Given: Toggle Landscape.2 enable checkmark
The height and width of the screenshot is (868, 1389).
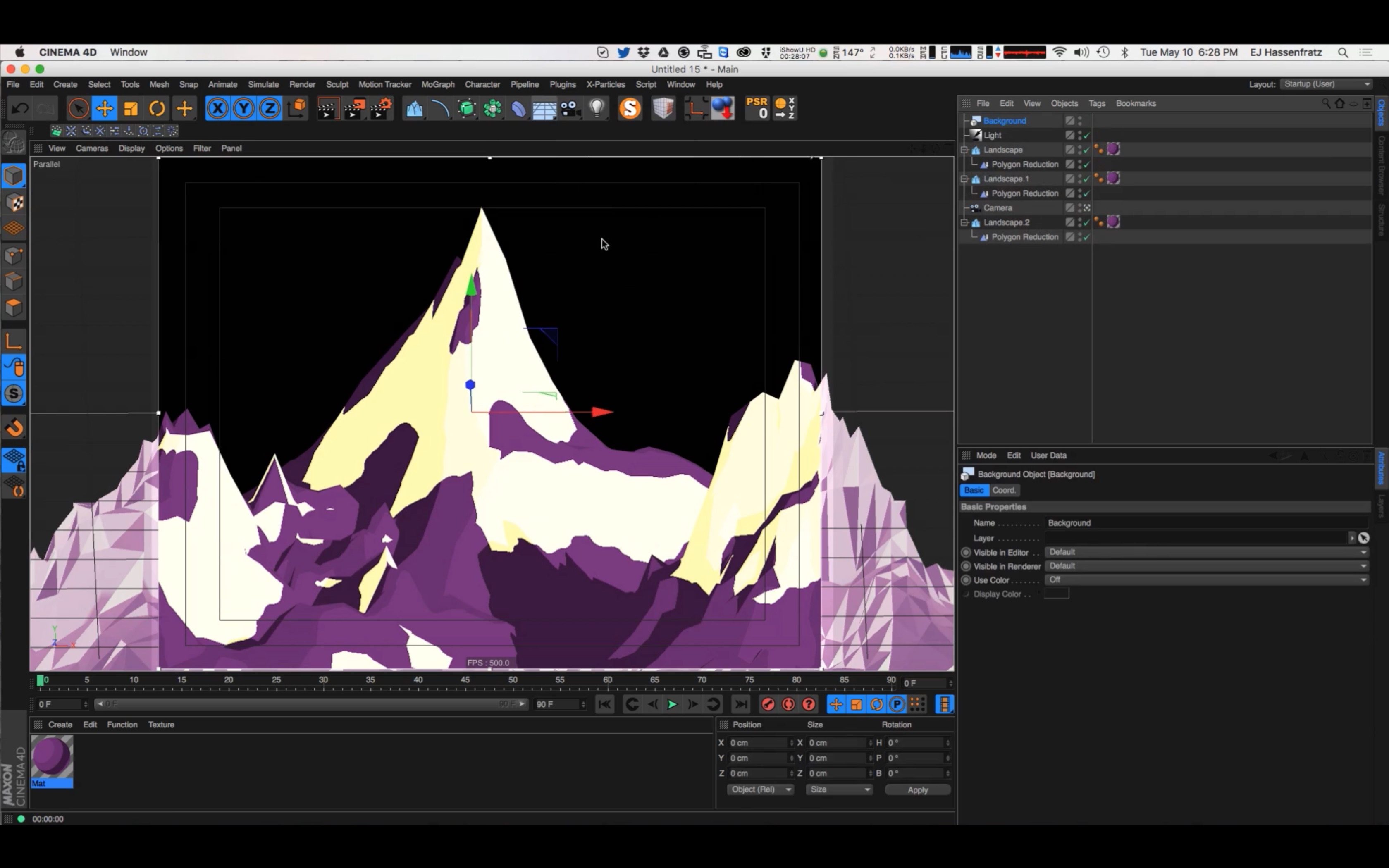Looking at the screenshot, I should pos(1086,223).
